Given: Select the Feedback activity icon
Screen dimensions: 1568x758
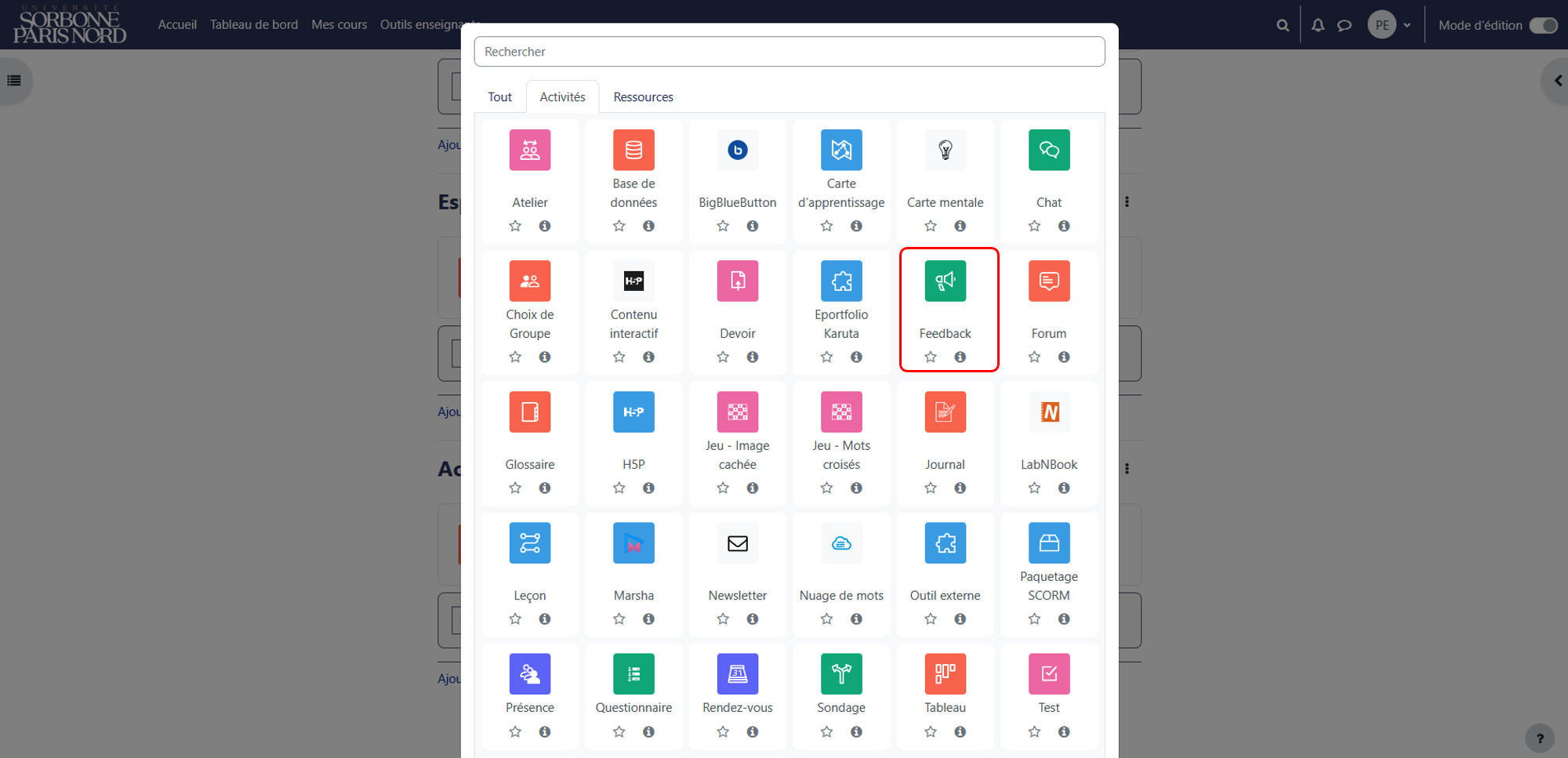Looking at the screenshot, I should click(x=945, y=281).
